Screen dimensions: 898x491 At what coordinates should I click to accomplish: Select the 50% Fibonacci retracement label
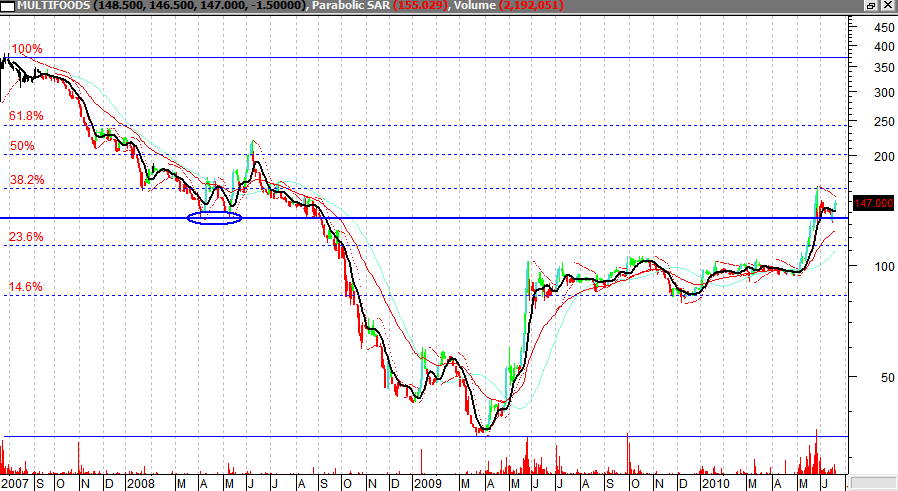22,146
